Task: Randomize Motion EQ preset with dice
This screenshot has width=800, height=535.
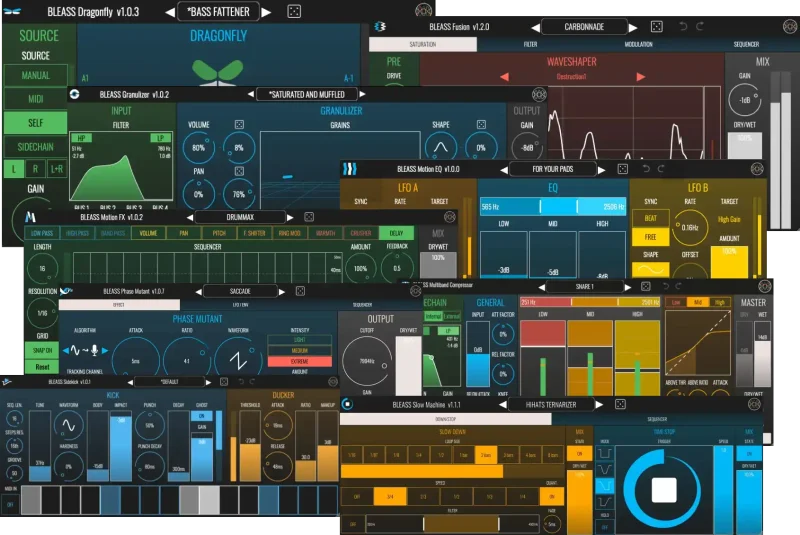Action: tap(622, 169)
